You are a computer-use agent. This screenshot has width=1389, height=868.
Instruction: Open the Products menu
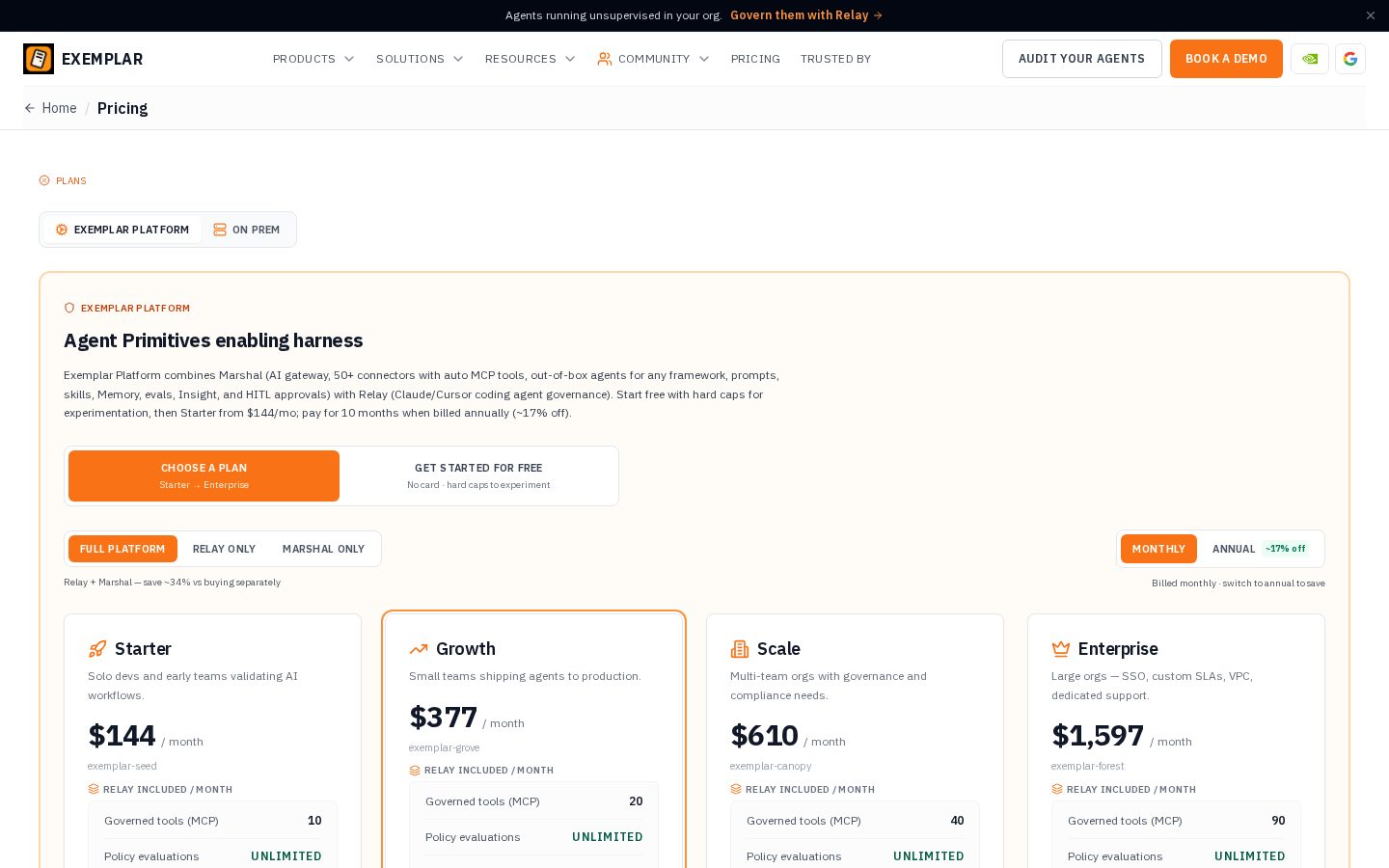point(313,59)
